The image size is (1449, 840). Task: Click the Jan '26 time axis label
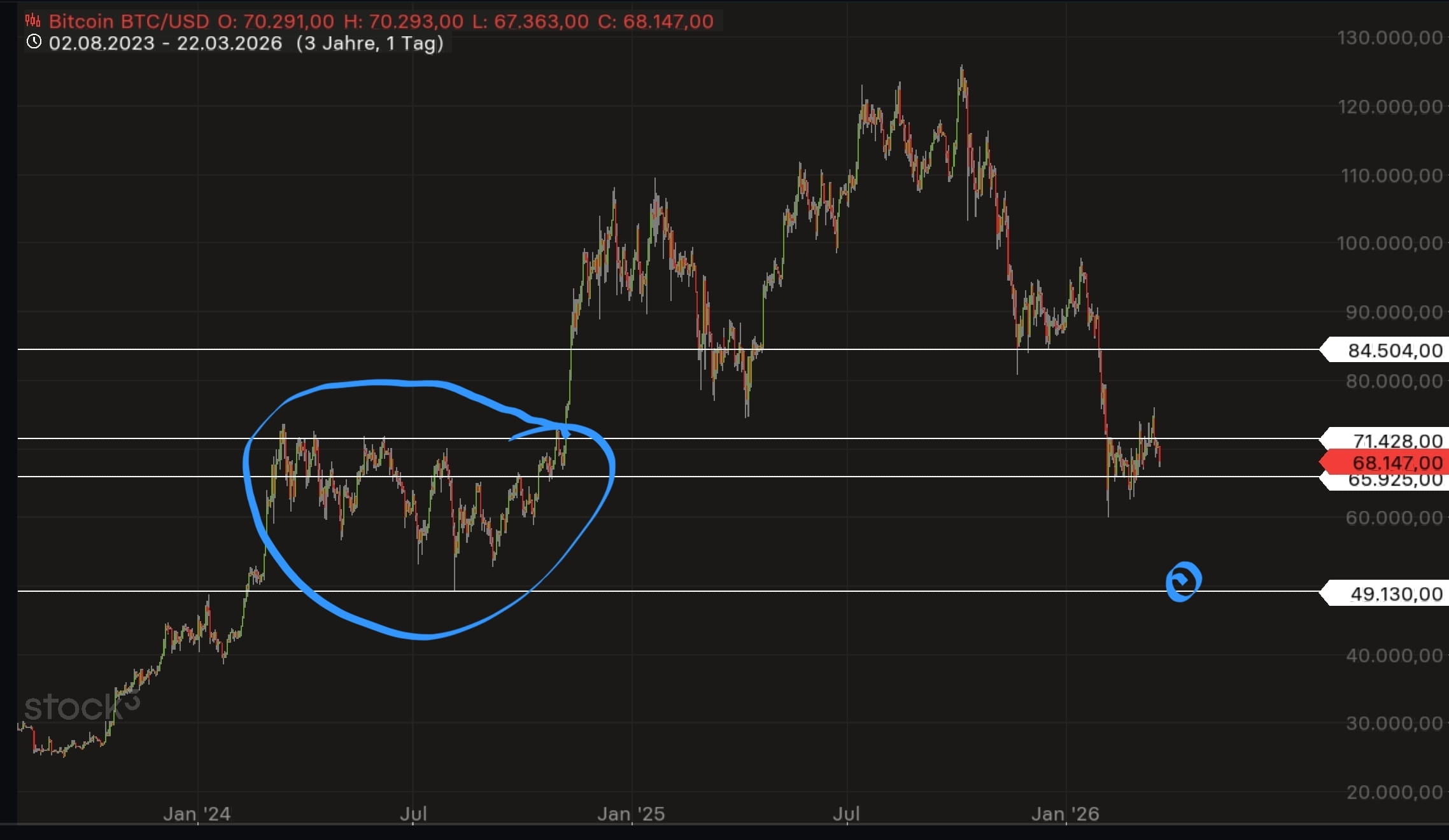[1065, 814]
